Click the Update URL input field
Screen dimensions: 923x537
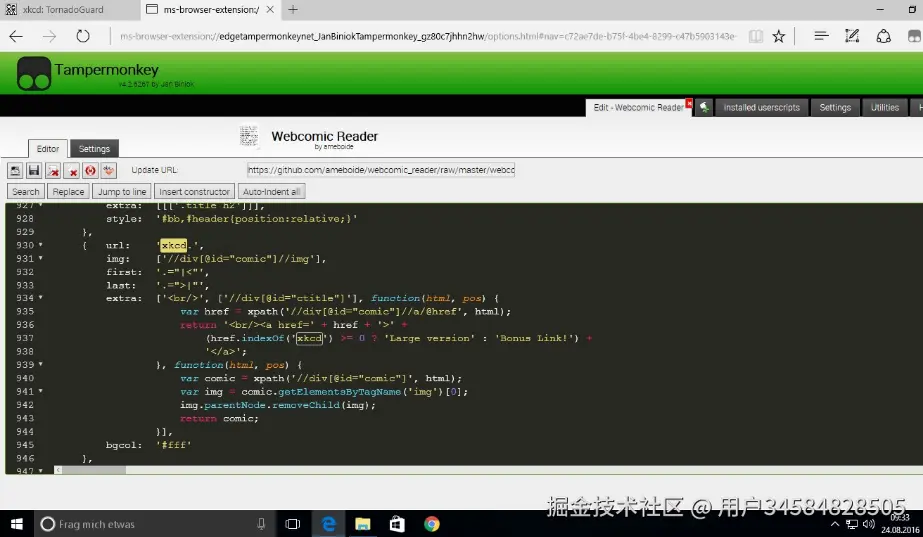(x=381, y=170)
